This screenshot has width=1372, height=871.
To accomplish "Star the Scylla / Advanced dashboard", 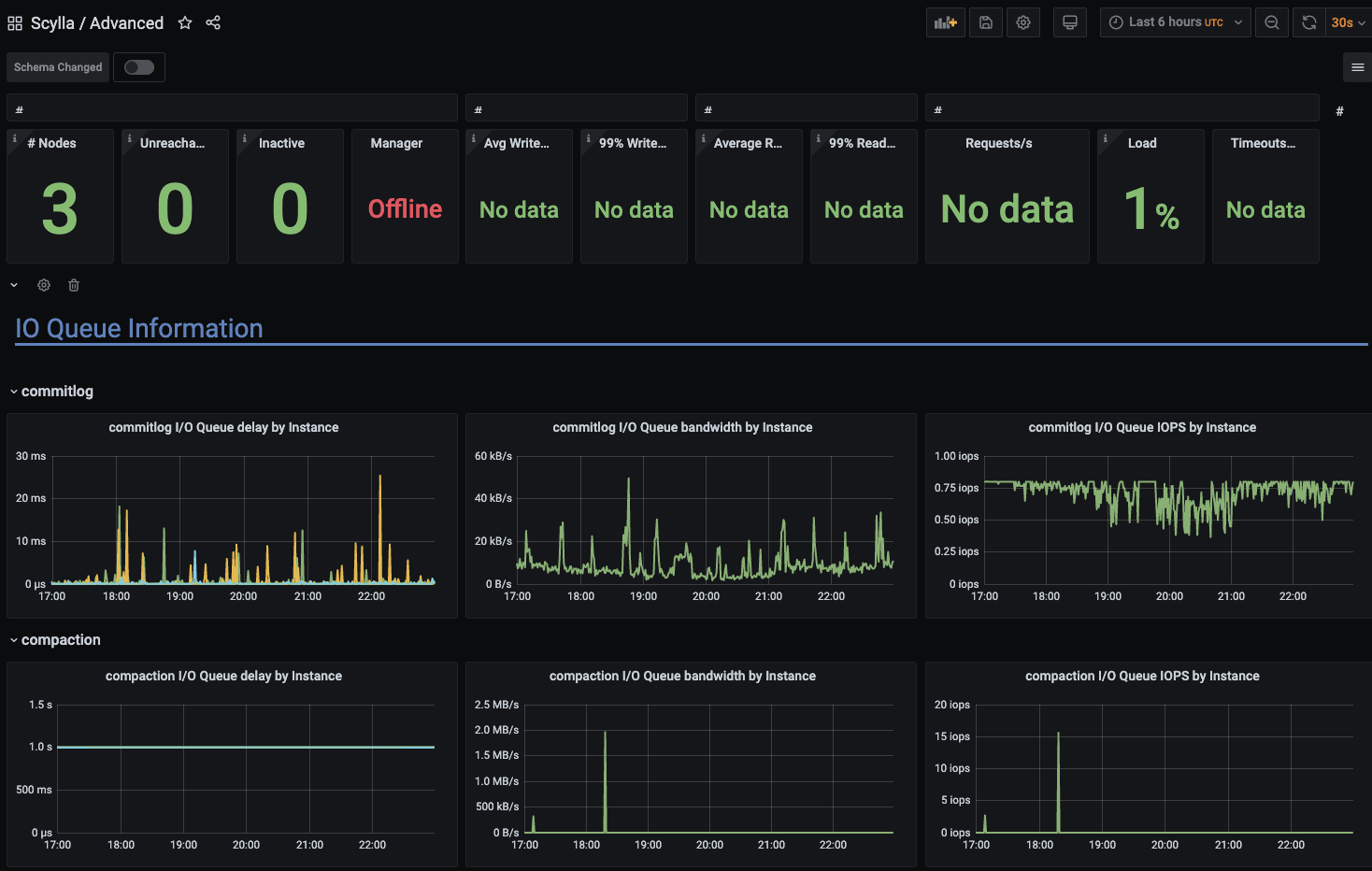I will point(185,22).
